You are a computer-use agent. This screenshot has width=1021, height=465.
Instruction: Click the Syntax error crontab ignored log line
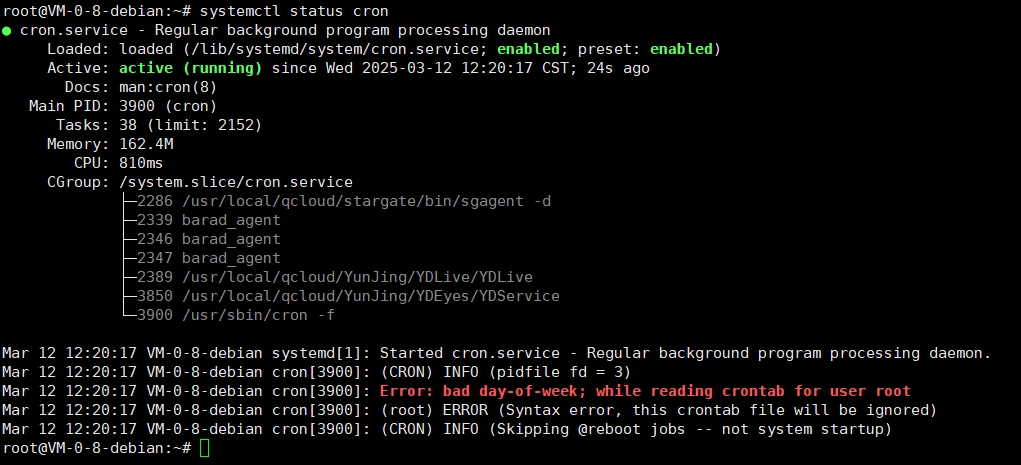tap(658, 410)
